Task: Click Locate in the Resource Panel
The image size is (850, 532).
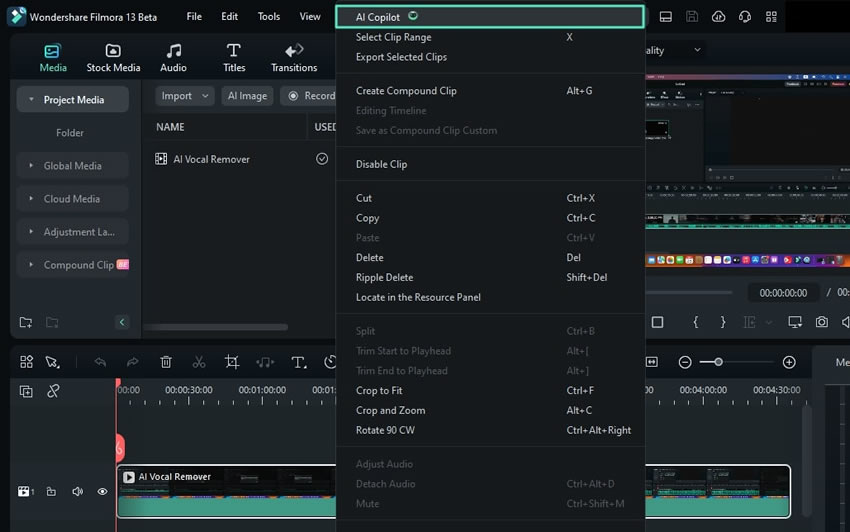Action: [490, 297]
